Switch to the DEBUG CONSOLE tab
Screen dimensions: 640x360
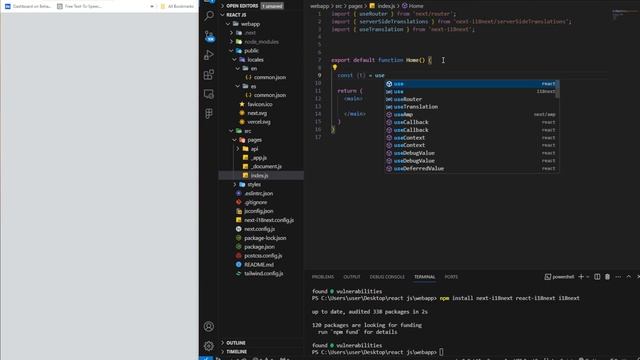387,277
